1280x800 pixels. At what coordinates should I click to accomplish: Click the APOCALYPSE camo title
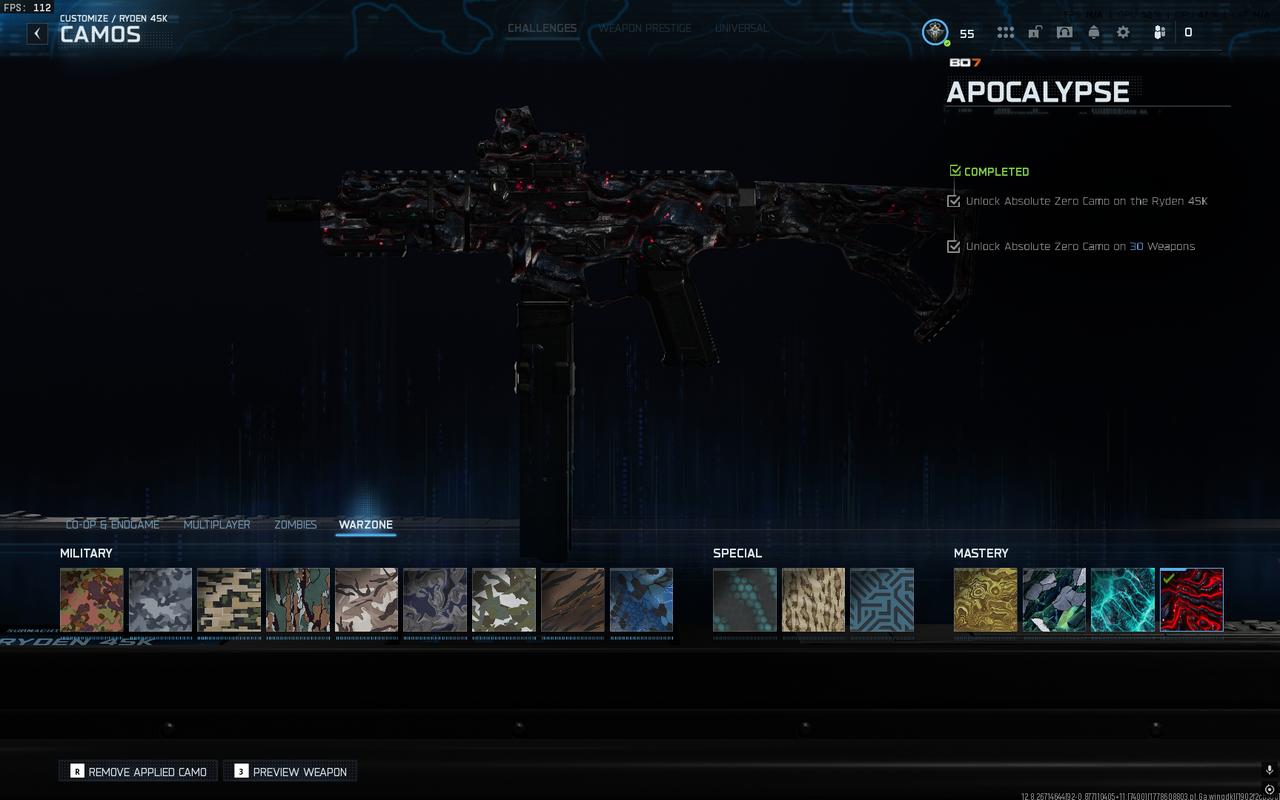pos(1038,92)
